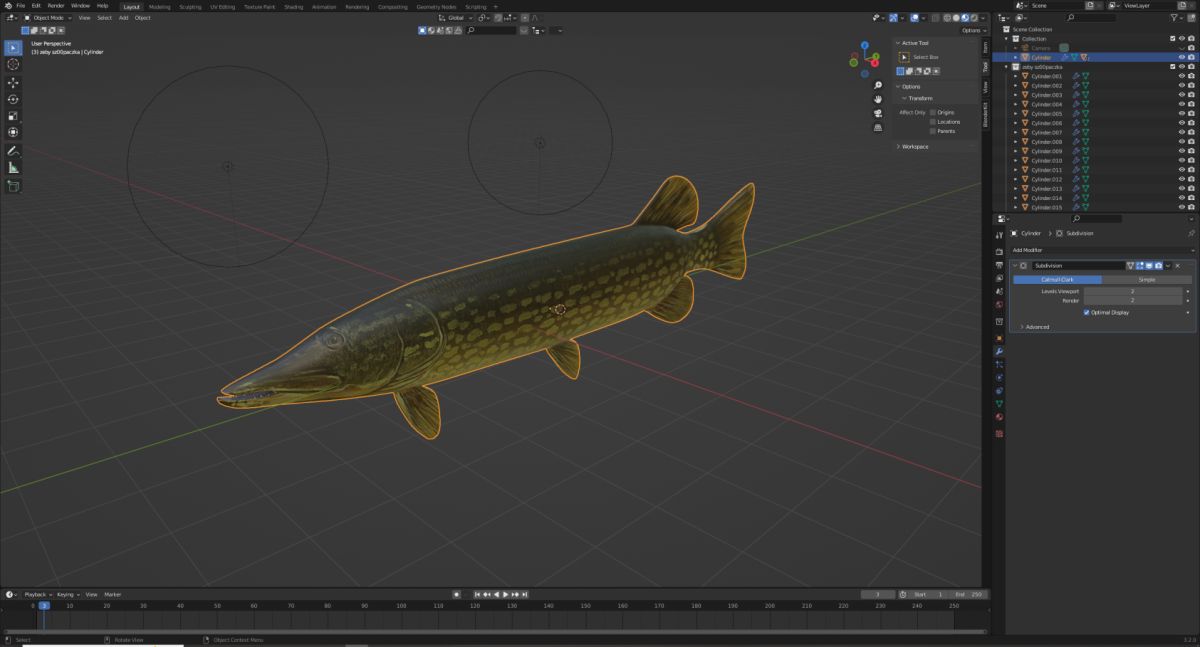The width and height of the screenshot is (1200, 647).
Task: Open the Render properties tab
Action: point(999,251)
